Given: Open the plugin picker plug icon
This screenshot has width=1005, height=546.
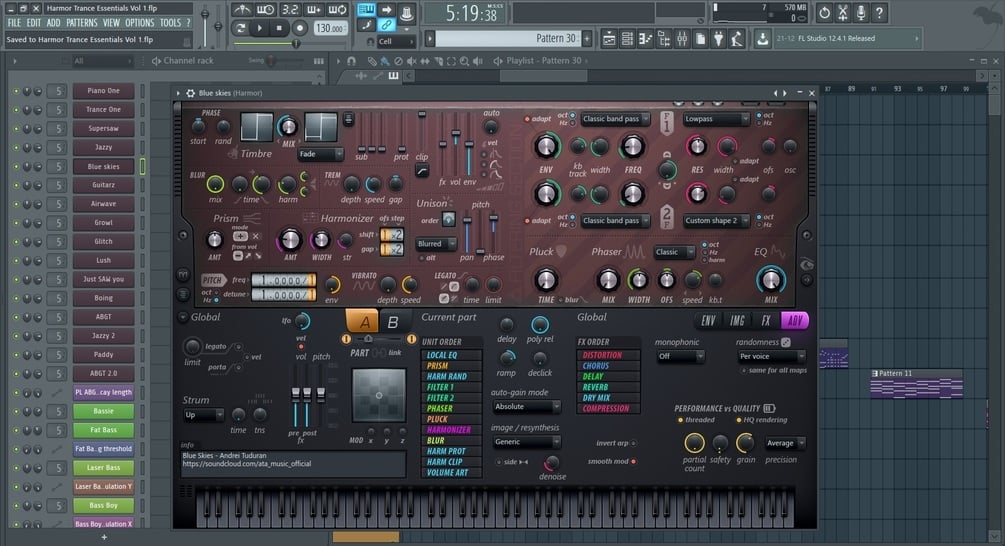Looking at the screenshot, I should 718,39.
